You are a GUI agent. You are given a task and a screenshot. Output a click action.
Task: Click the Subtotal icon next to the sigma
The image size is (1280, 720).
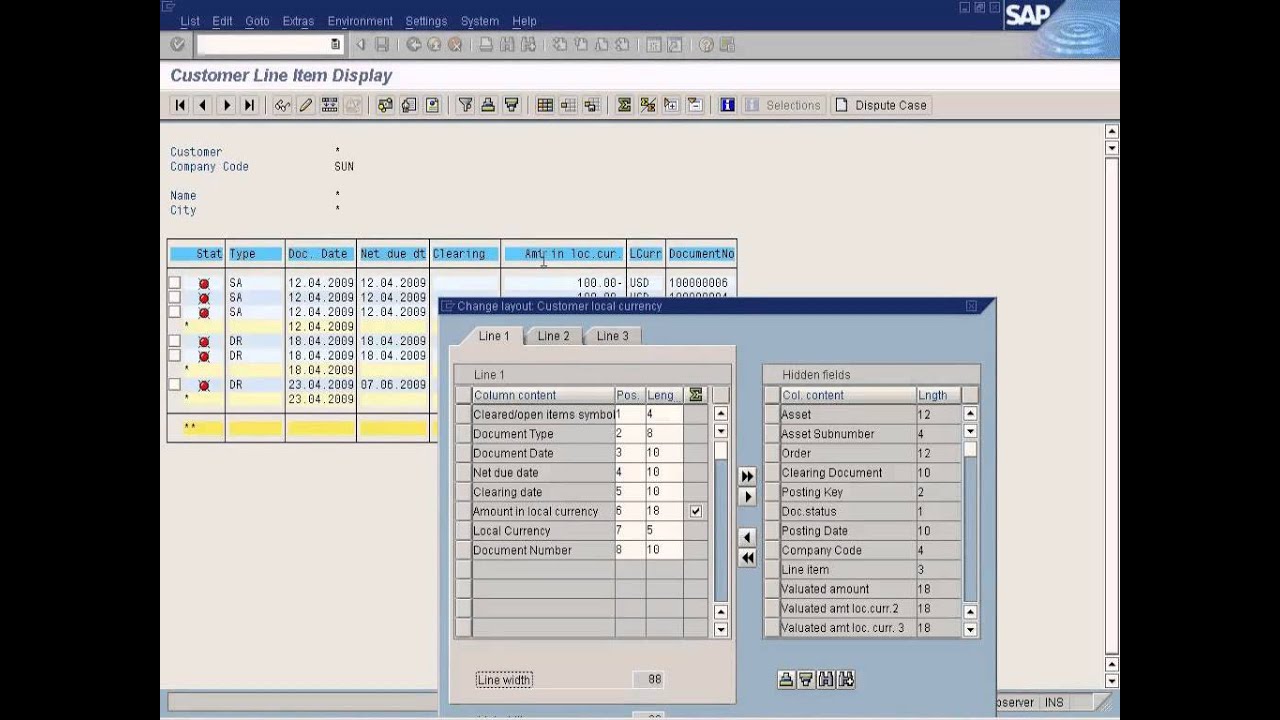pyautogui.click(x=647, y=105)
